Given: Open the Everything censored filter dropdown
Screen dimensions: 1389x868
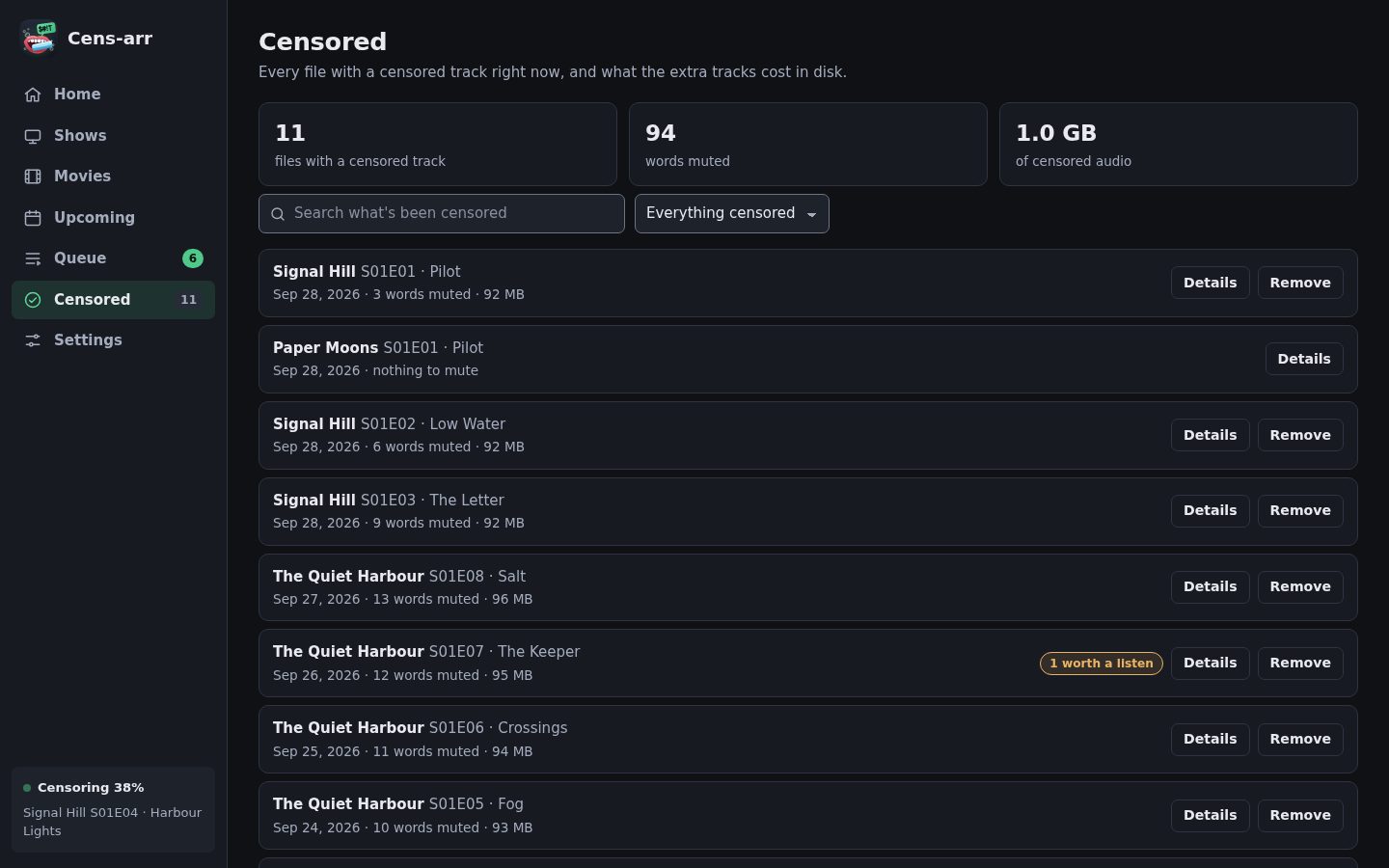Looking at the screenshot, I should [732, 213].
